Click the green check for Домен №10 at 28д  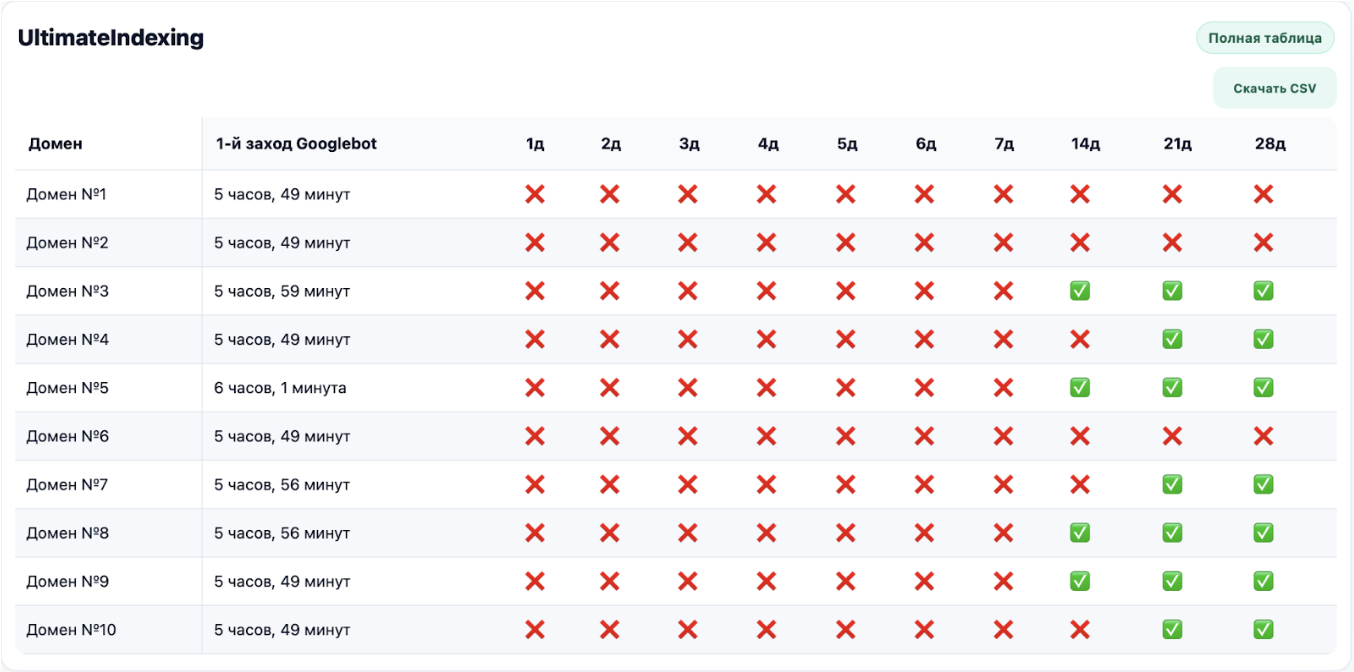pos(1263,630)
